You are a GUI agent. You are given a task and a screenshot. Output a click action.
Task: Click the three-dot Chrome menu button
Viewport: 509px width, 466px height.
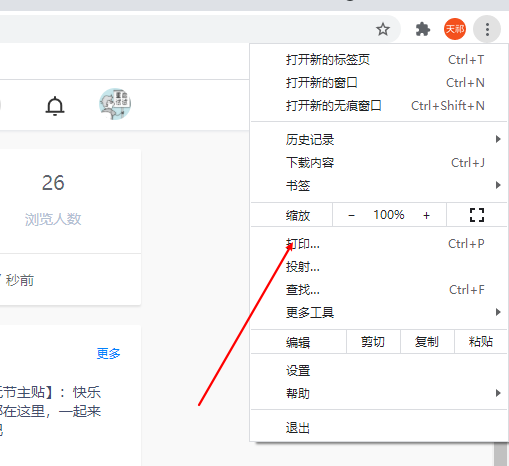click(x=487, y=29)
